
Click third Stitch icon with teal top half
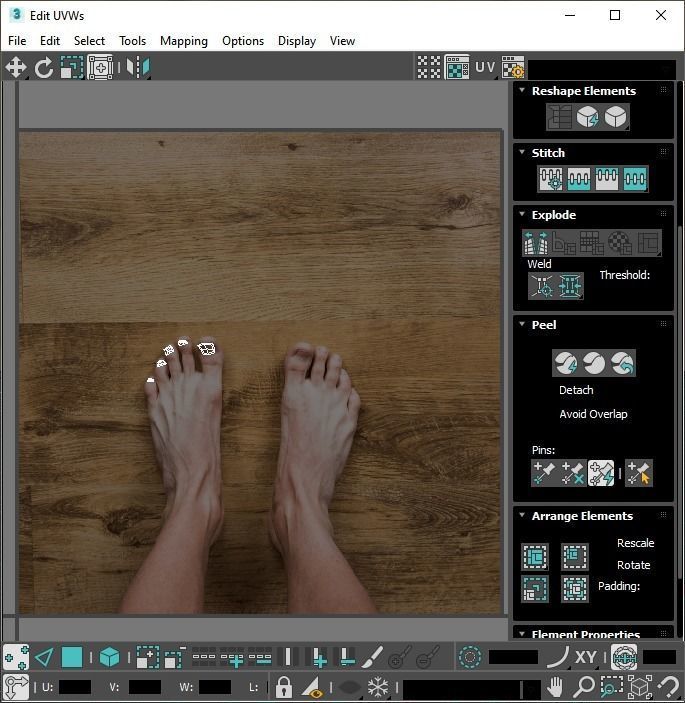tap(607, 178)
